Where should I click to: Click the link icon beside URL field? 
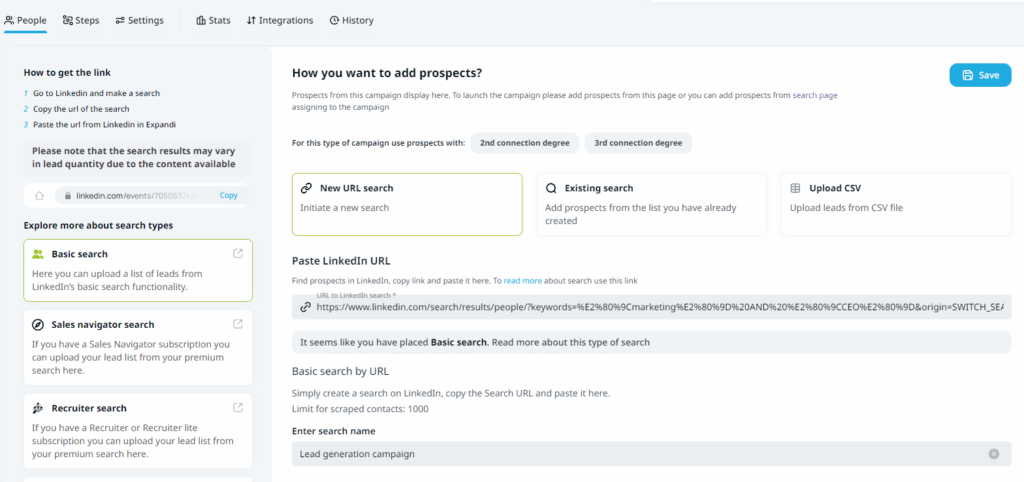(305, 307)
